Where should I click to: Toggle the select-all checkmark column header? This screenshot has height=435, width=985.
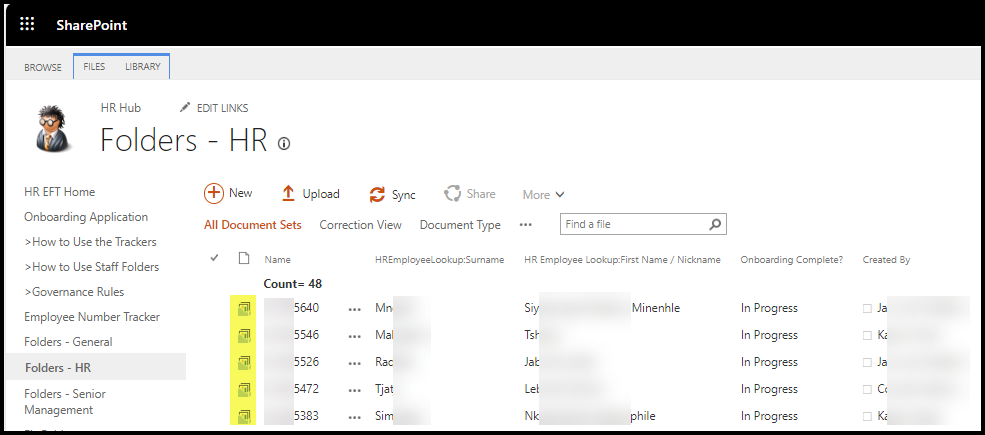(214, 259)
